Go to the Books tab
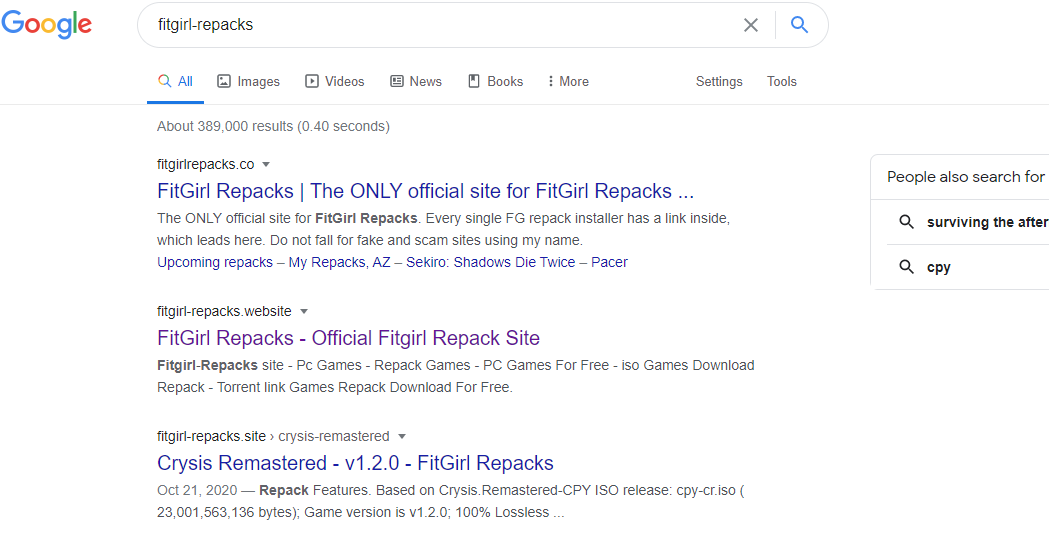Image resolution: width=1049 pixels, height=543 pixels. [x=496, y=82]
